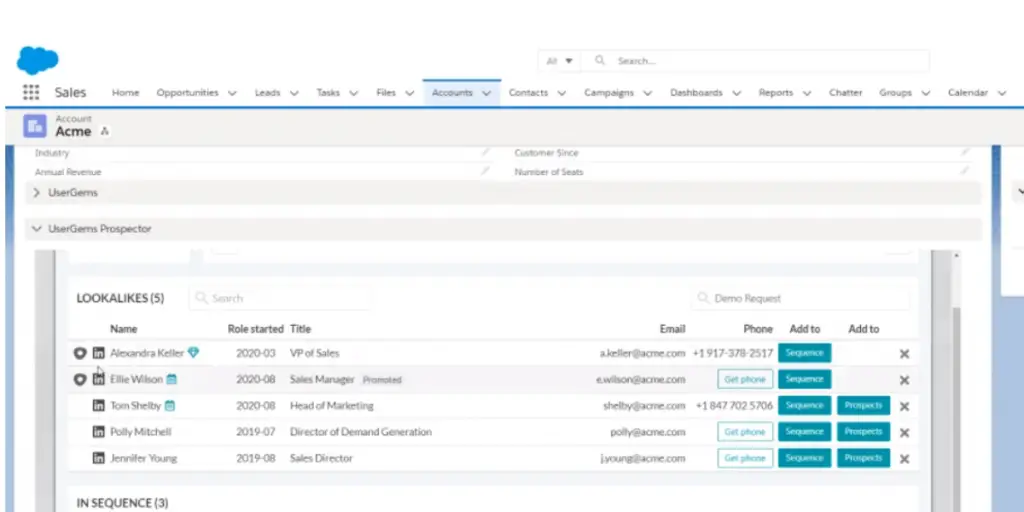Screen dimensions: 1024x512
Task: Add Polly Mitchell to Sequence
Action: click(x=804, y=432)
